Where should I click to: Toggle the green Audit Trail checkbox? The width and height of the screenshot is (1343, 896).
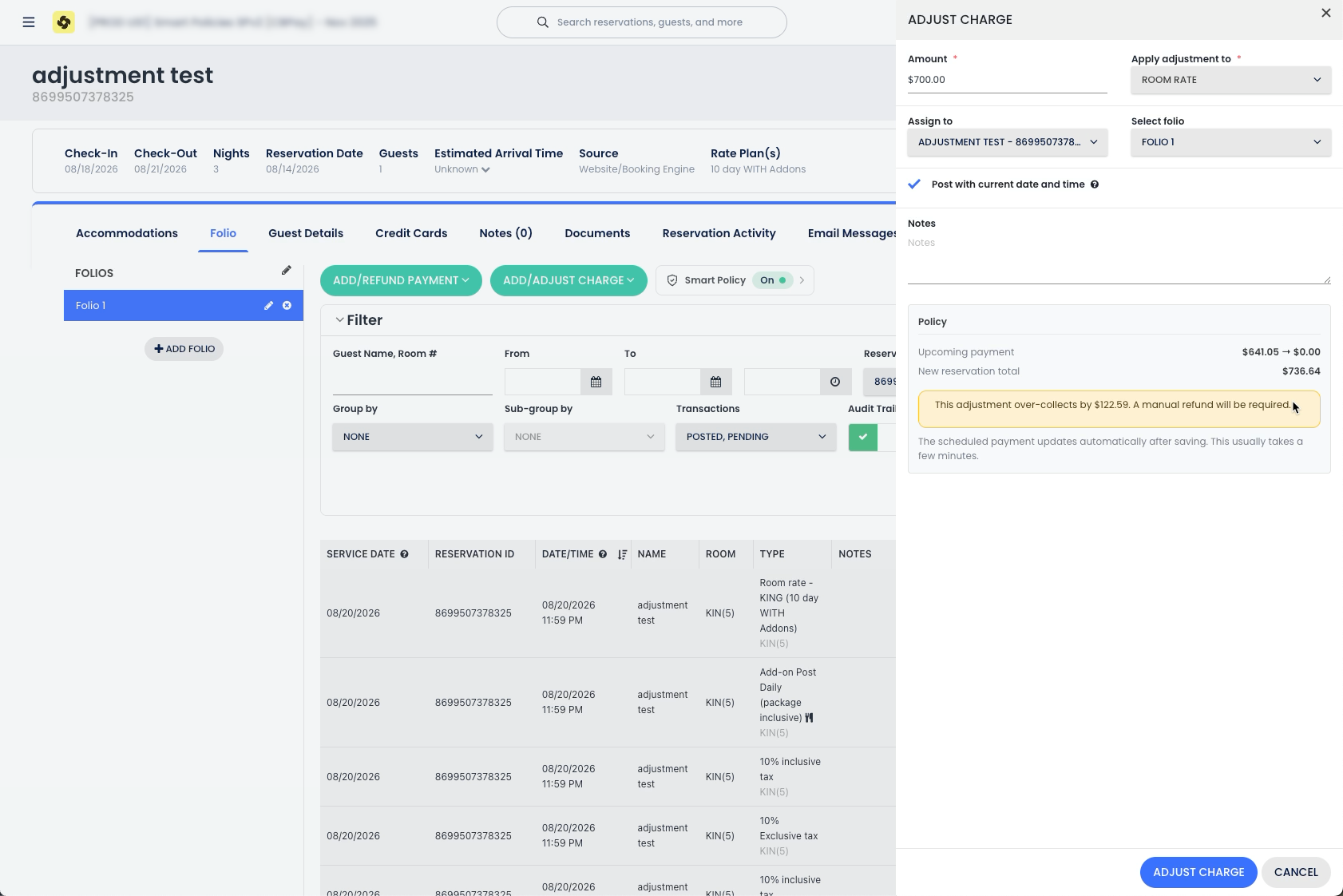[x=863, y=437]
